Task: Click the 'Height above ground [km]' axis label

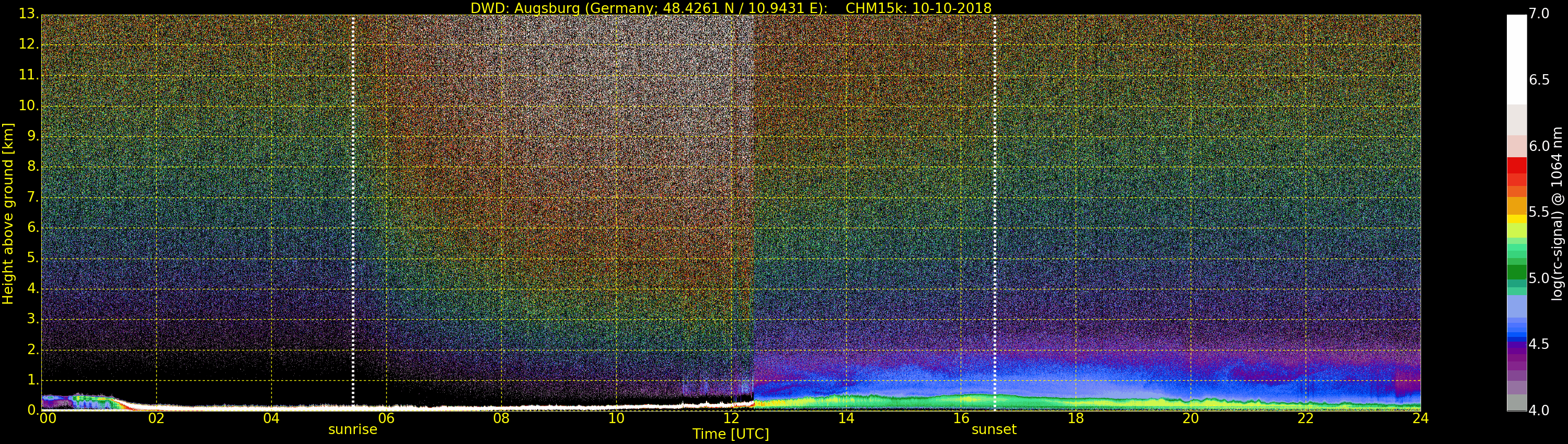Action: [x=8, y=214]
